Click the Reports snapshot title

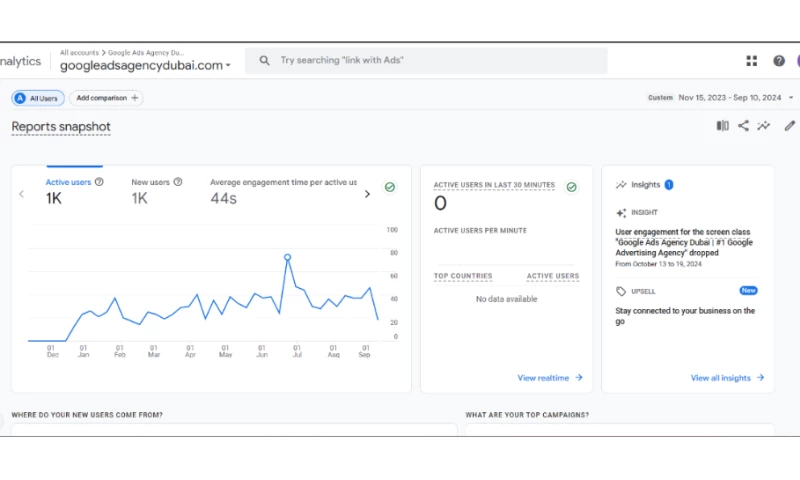(61, 127)
